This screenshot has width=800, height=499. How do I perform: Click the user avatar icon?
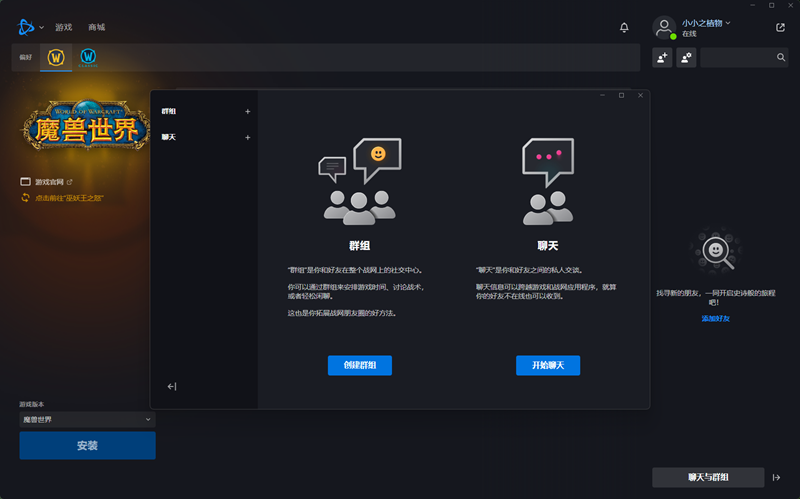664,27
